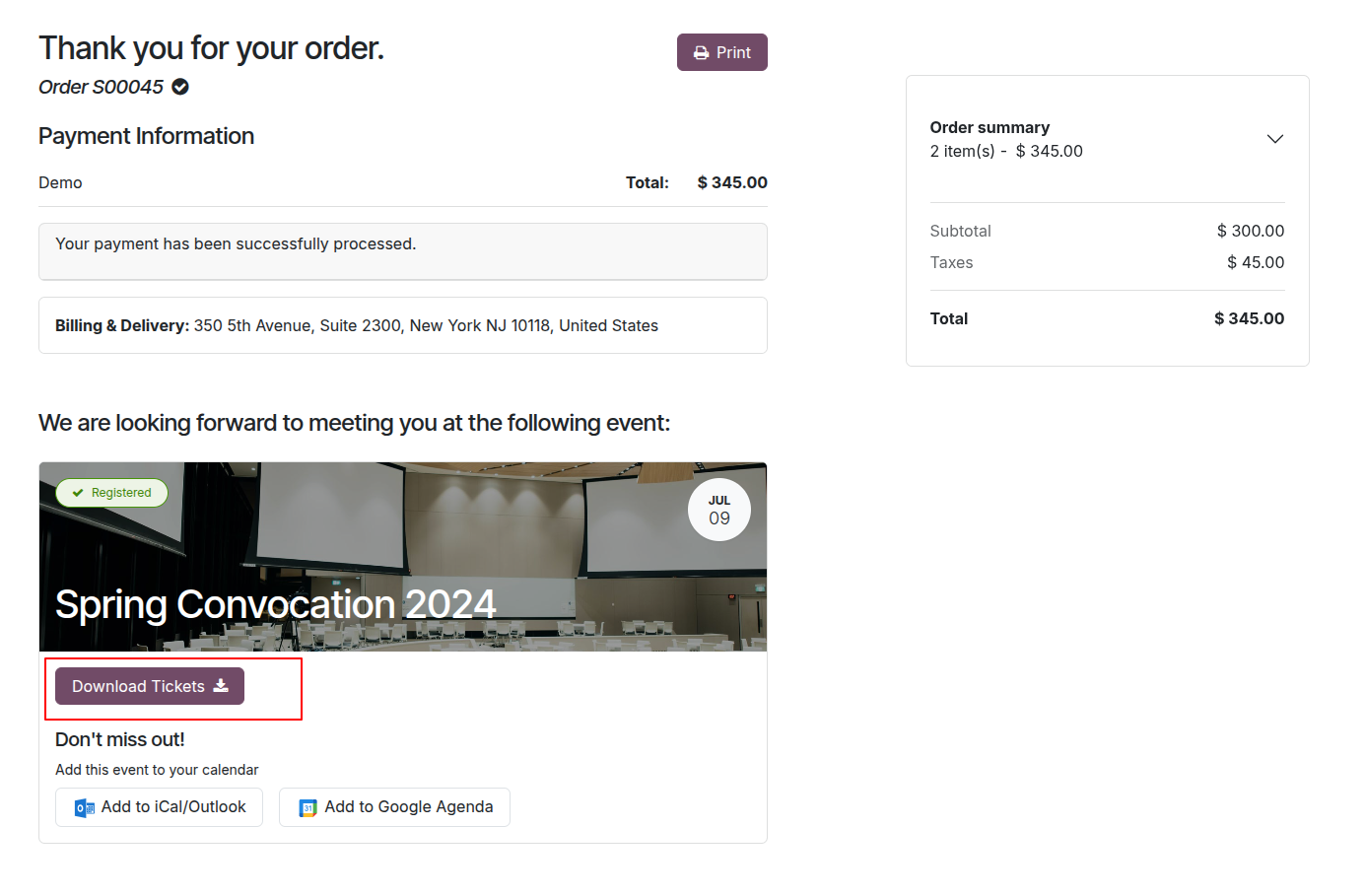The width and height of the screenshot is (1366, 896).
Task: Click the Order summary heading
Action: click(x=990, y=127)
